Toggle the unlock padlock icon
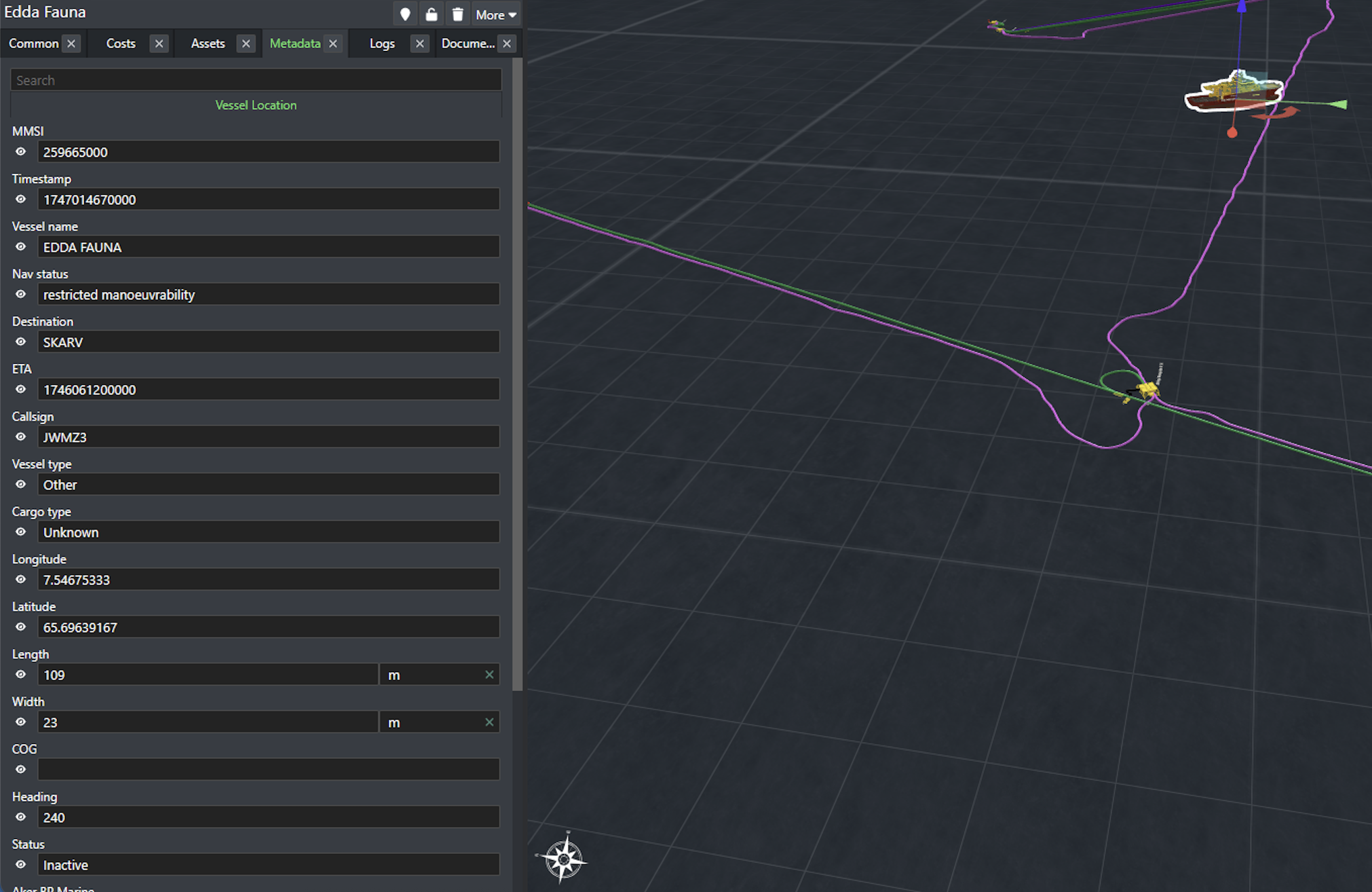 (x=432, y=14)
